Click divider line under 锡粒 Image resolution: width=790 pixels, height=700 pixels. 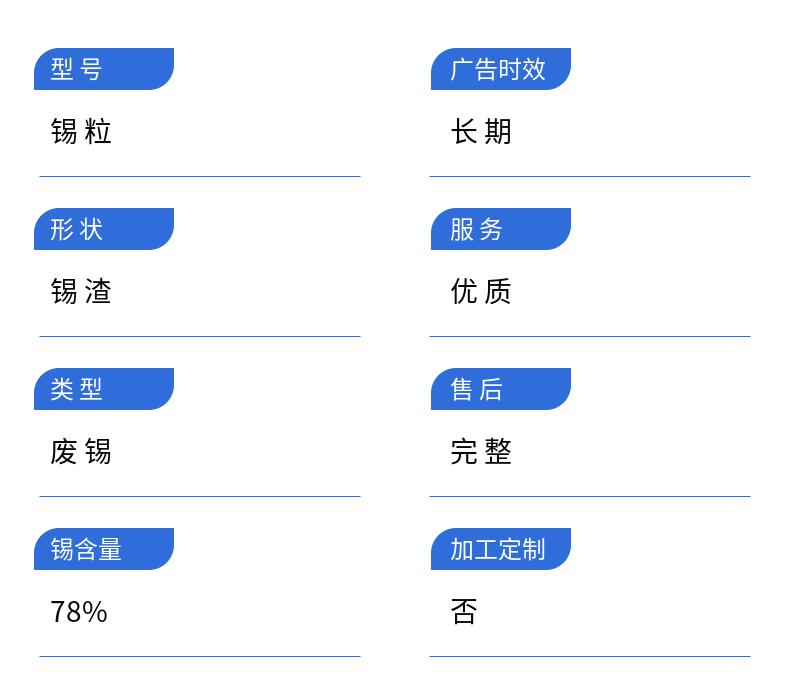click(x=200, y=176)
